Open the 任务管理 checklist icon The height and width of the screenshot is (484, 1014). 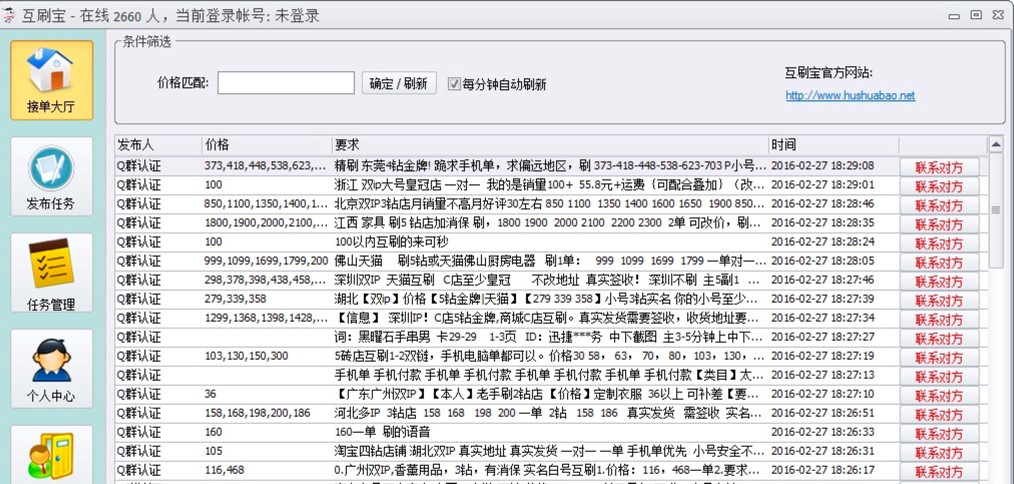coord(51,272)
